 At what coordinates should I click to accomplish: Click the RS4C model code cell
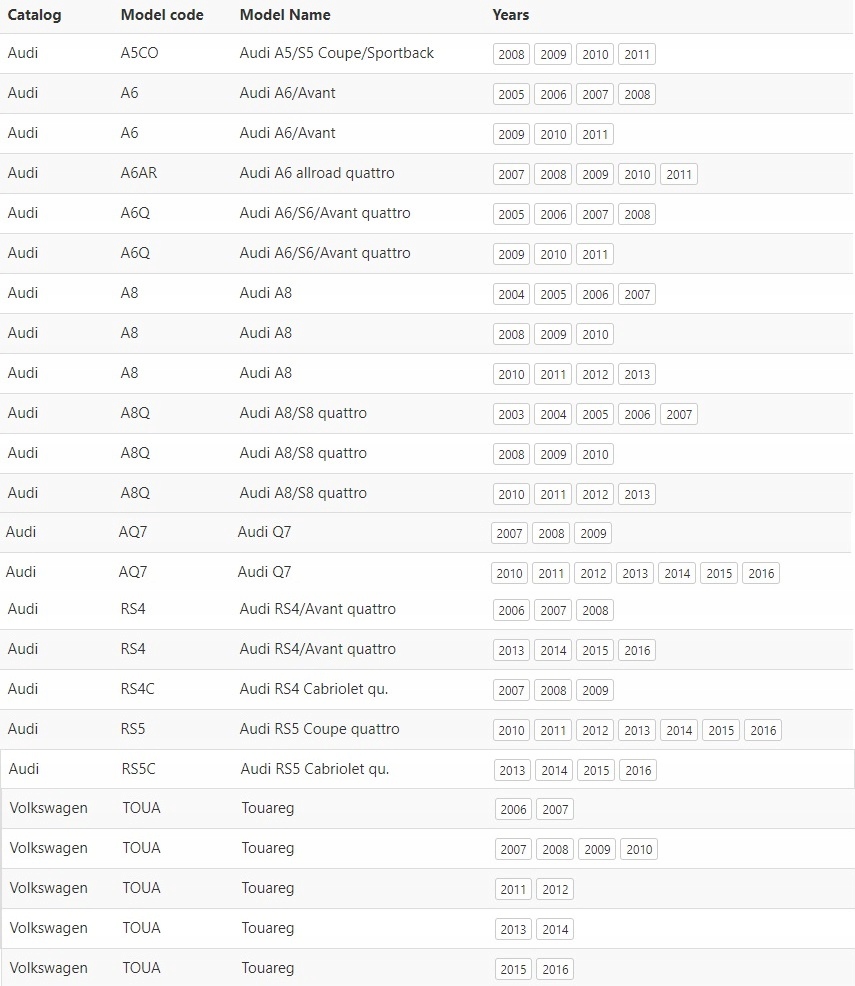137,689
